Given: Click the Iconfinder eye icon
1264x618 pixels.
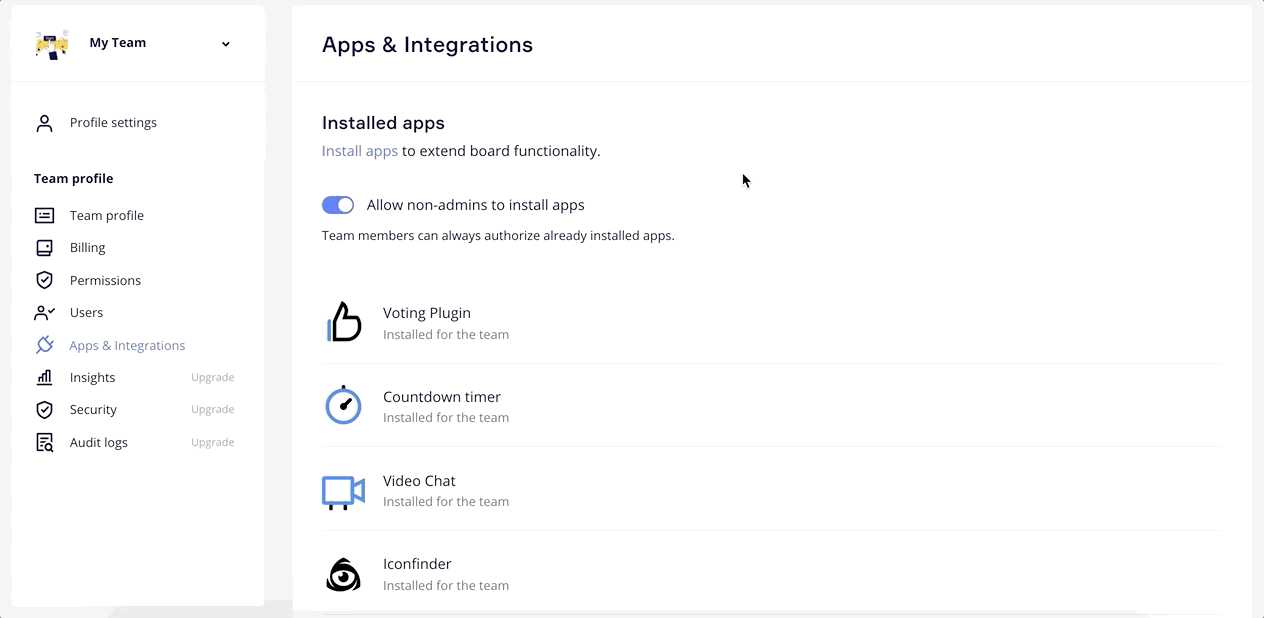Looking at the screenshot, I should point(343,574).
